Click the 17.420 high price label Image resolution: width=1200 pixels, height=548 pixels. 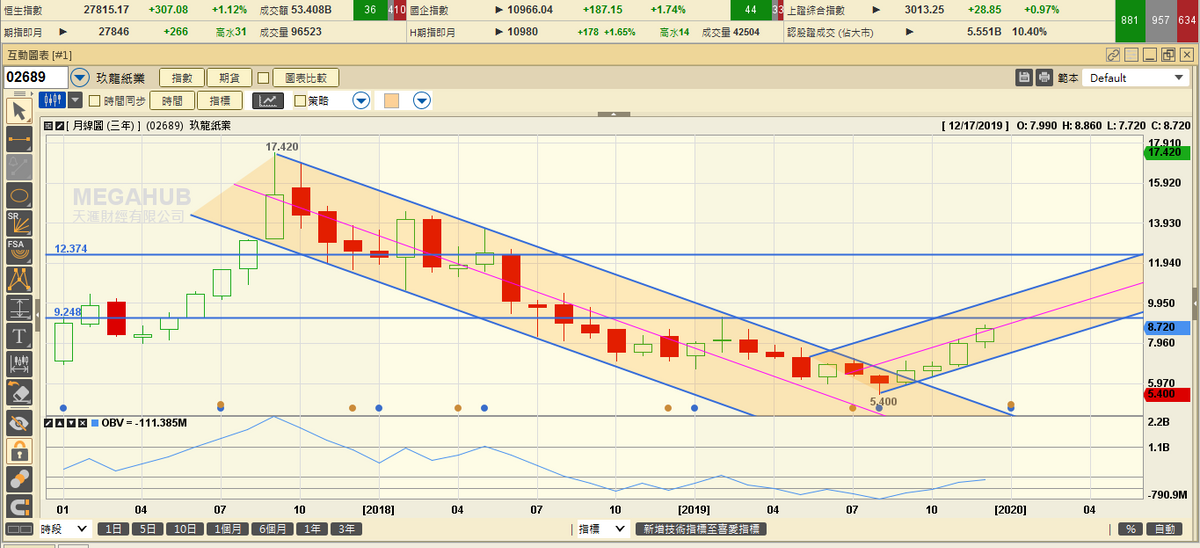pos(282,146)
